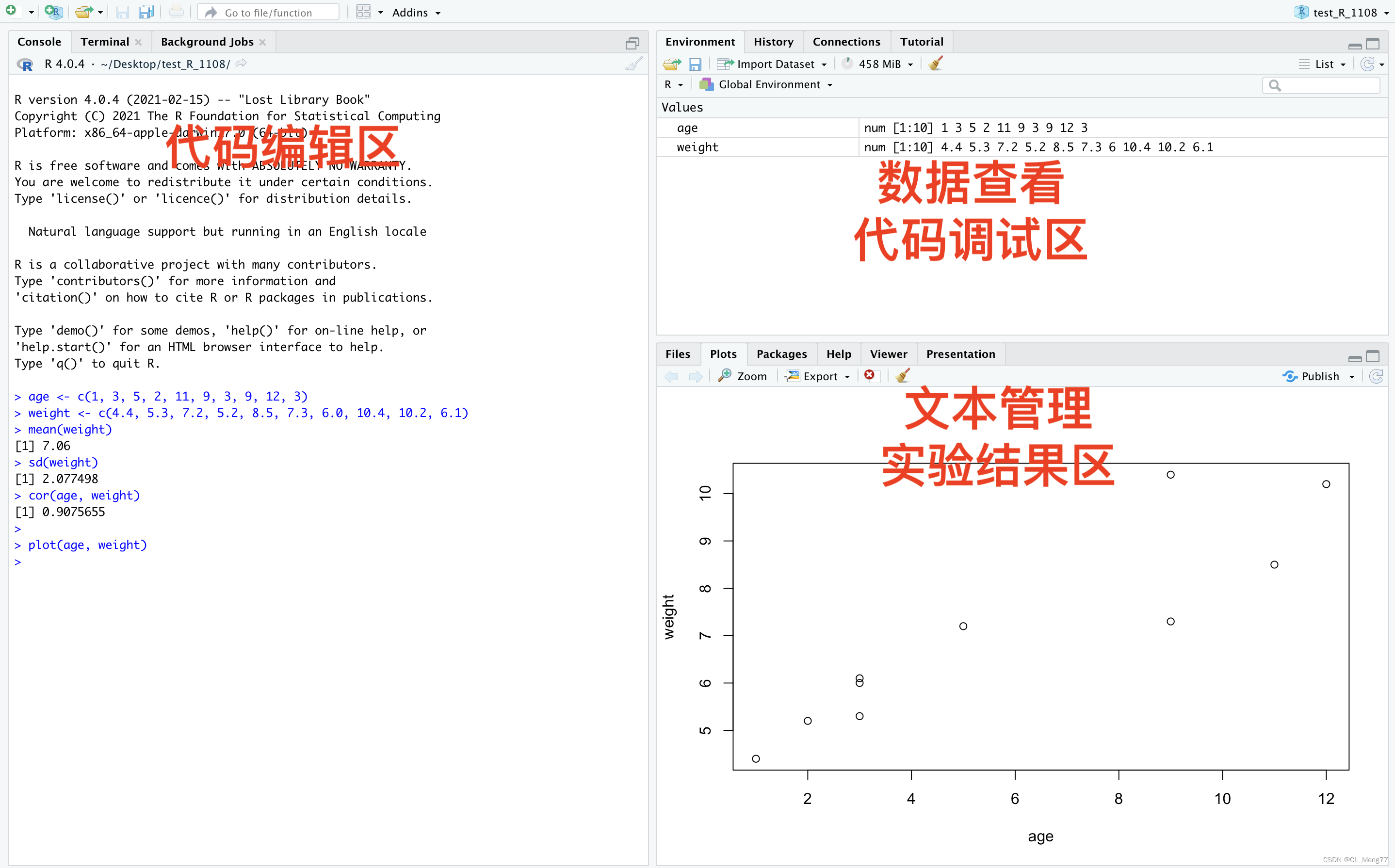Focus the Go to file/function field
This screenshot has width=1395, height=868.
[268, 12]
